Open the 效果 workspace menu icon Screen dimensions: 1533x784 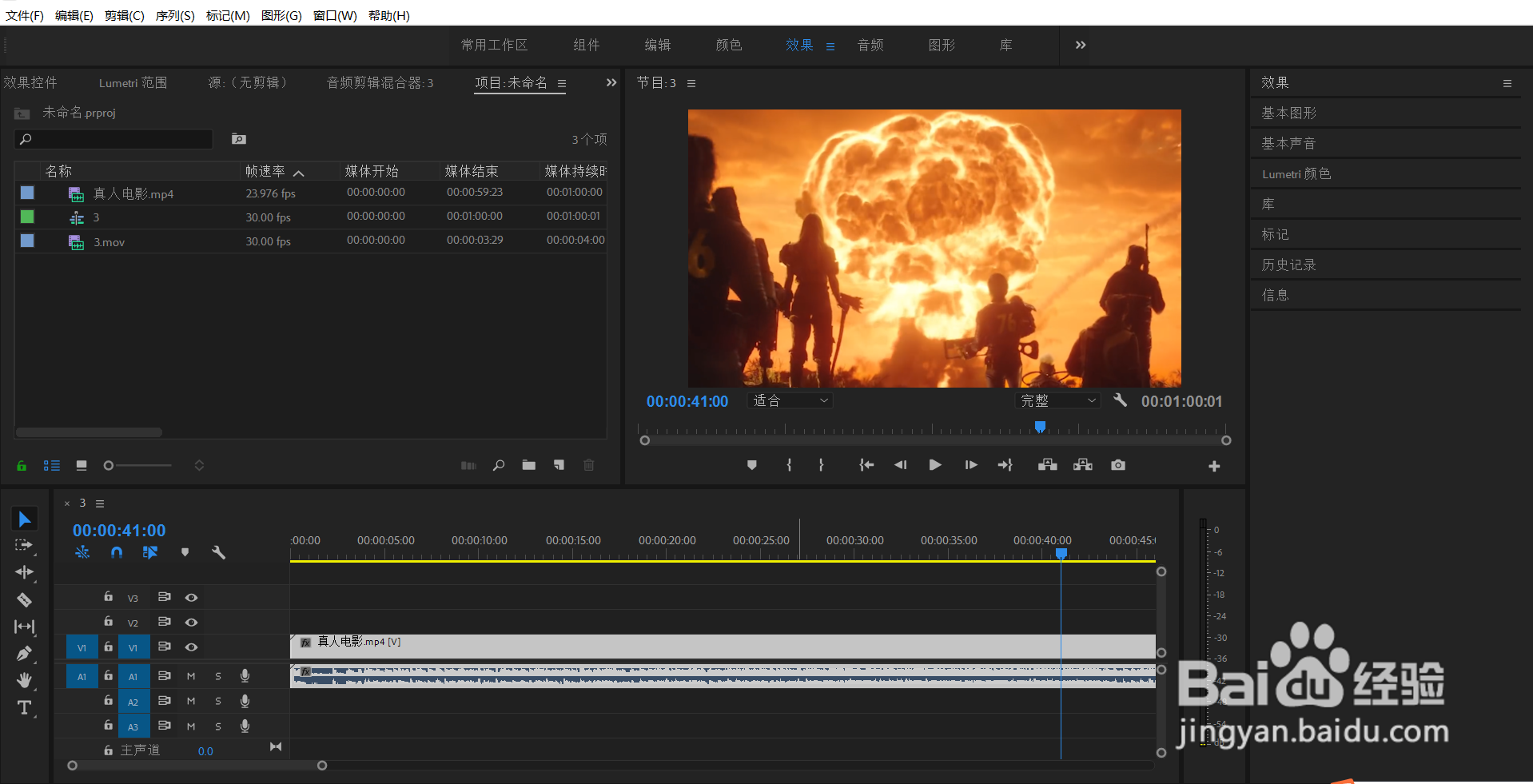click(x=830, y=46)
